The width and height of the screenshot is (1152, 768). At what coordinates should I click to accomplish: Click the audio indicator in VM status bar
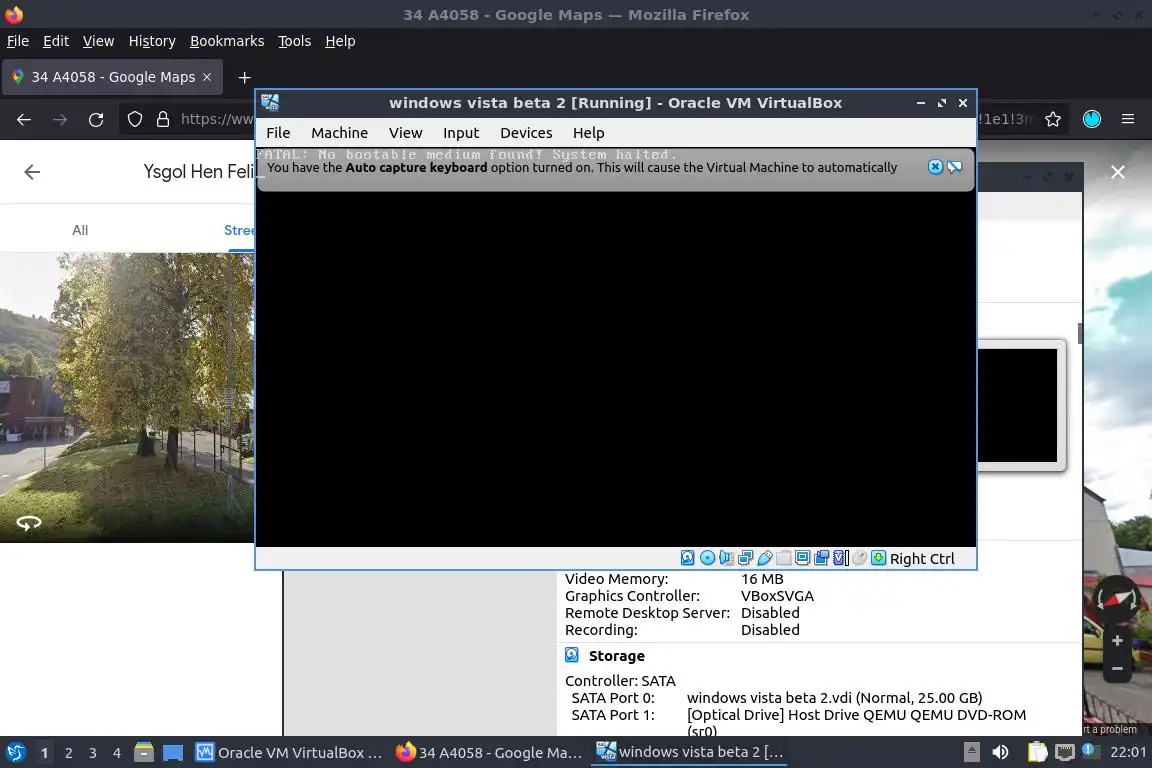coord(726,558)
